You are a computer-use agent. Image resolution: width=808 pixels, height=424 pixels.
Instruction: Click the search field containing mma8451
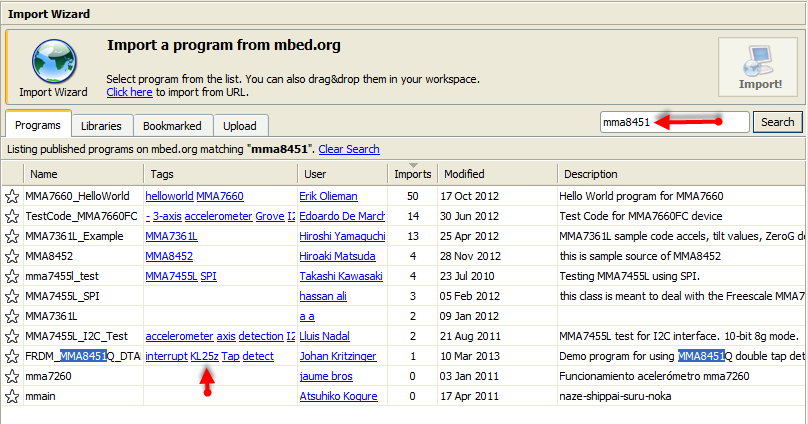pos(673,122)
